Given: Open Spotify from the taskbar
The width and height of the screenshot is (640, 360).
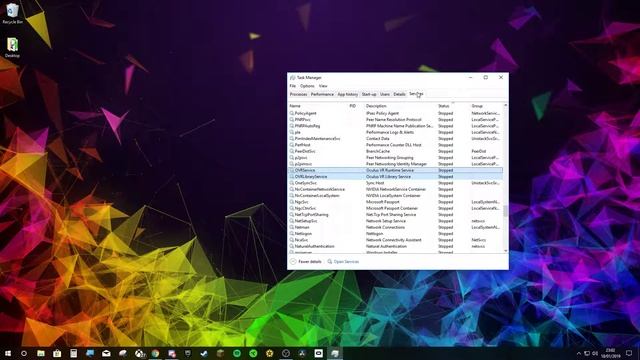Looking at the screenshot, I should 237,353.
